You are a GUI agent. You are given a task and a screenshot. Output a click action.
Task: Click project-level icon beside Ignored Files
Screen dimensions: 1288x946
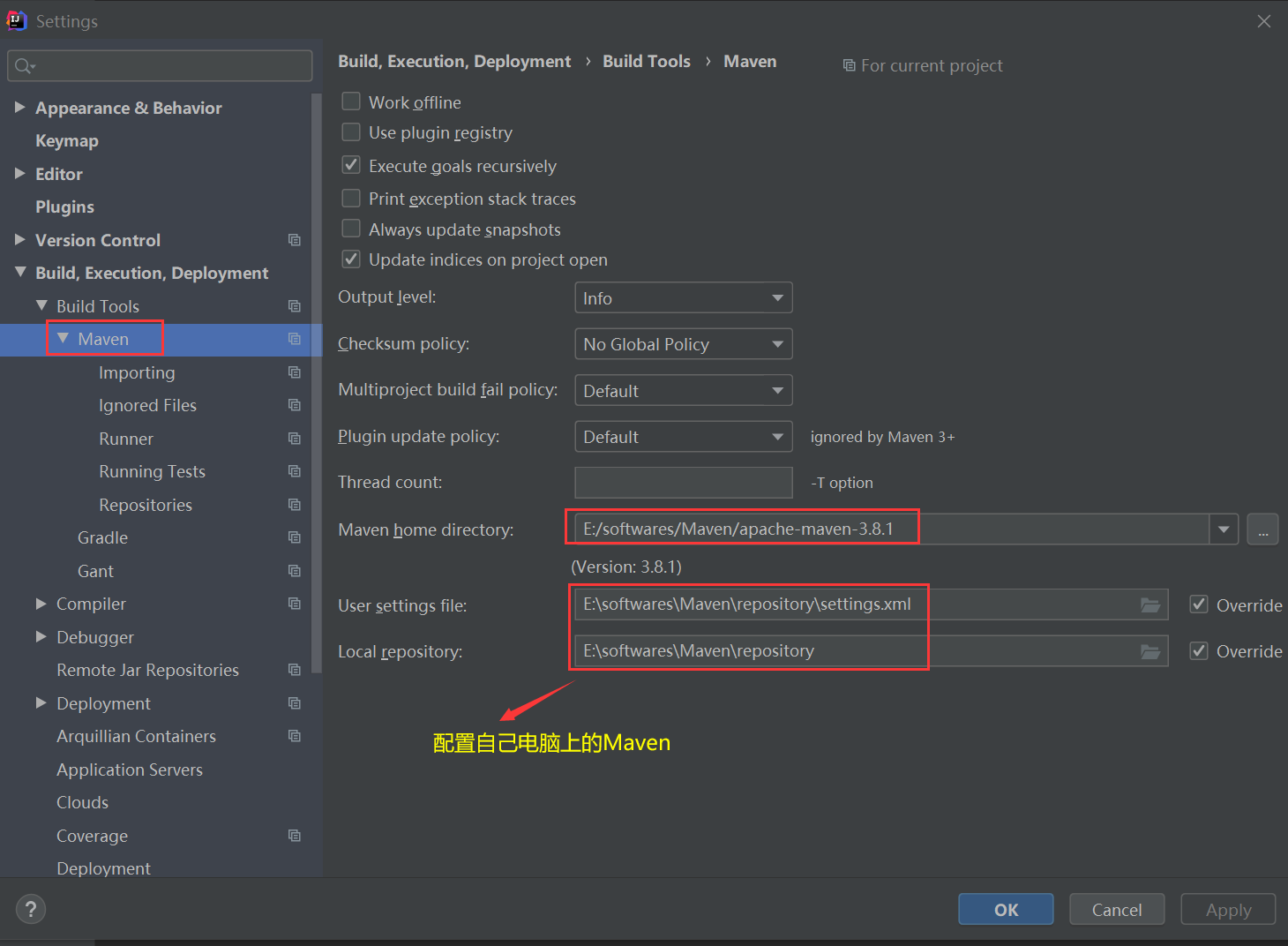[295, 405]
